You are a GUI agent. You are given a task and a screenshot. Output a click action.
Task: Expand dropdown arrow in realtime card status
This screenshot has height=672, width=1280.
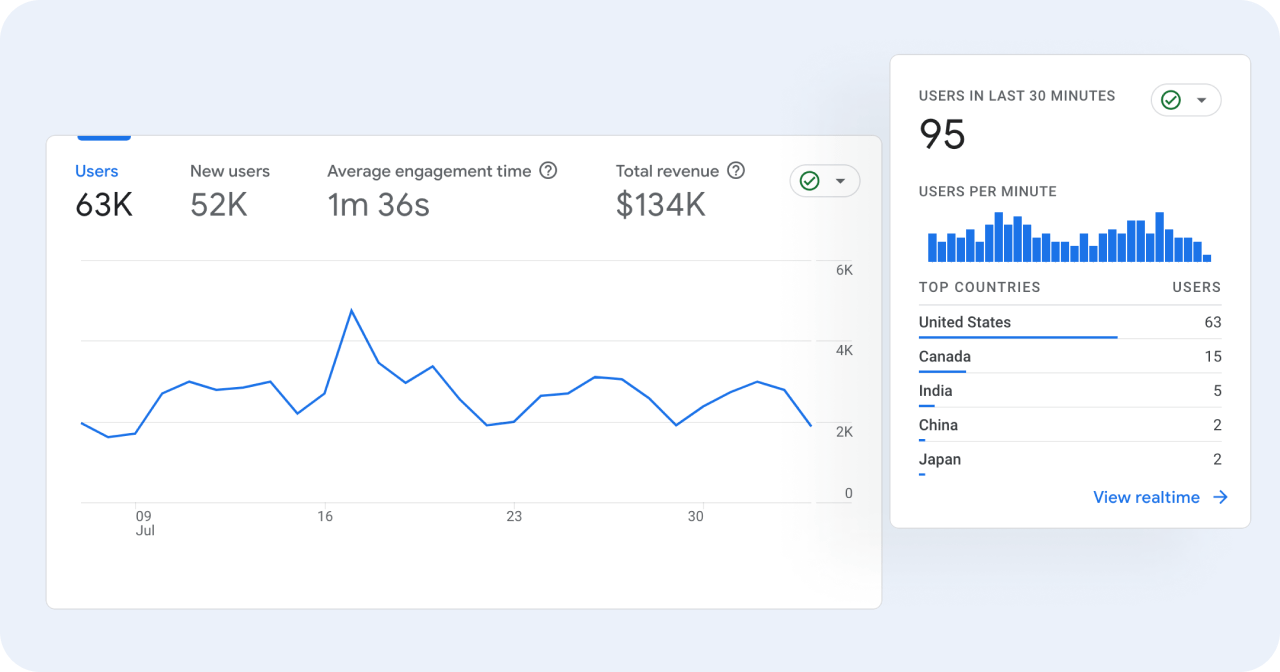point(1202,100)
